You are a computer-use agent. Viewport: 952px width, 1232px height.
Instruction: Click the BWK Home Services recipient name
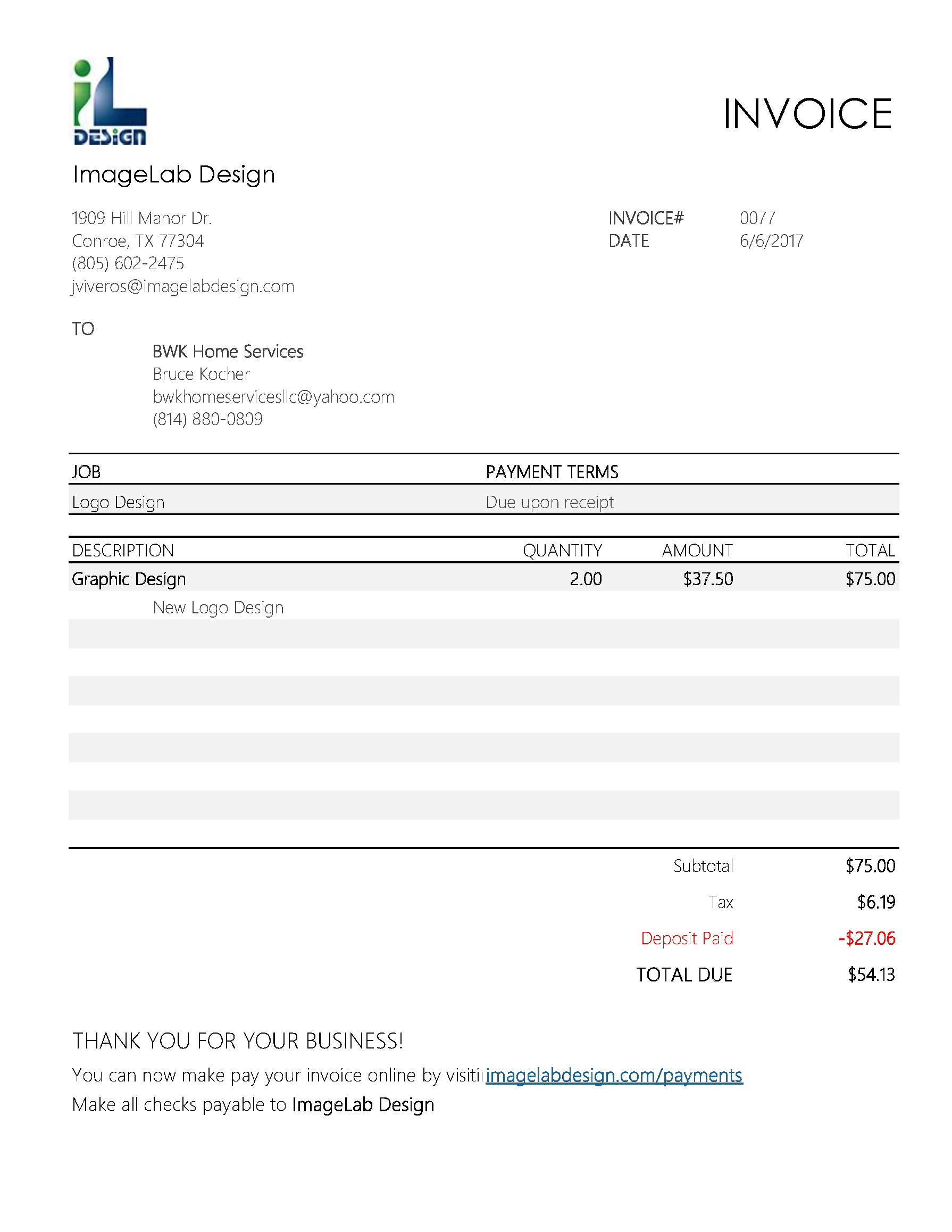[x=228, y=352]
